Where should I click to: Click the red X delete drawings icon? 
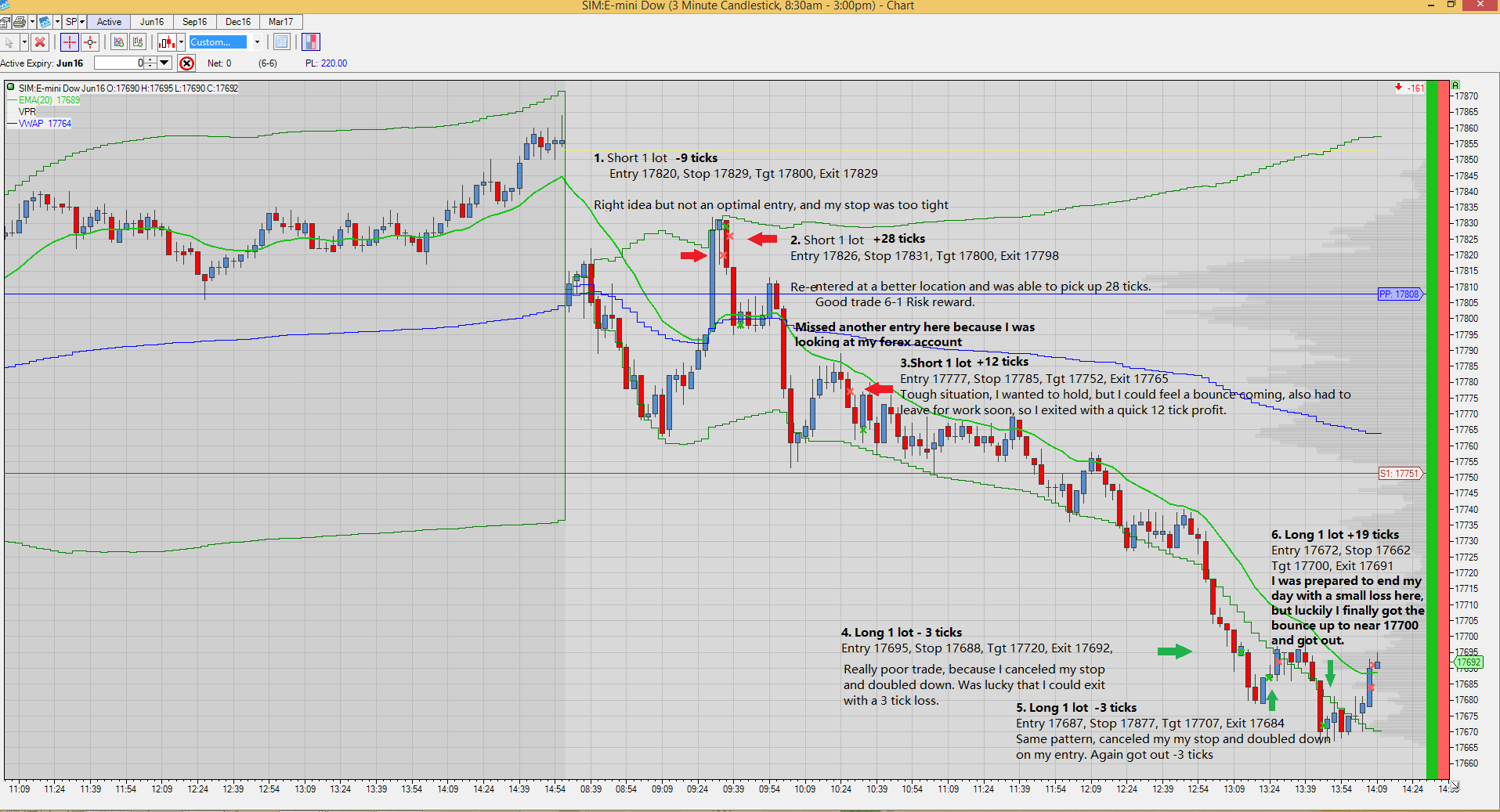(40, 42)
